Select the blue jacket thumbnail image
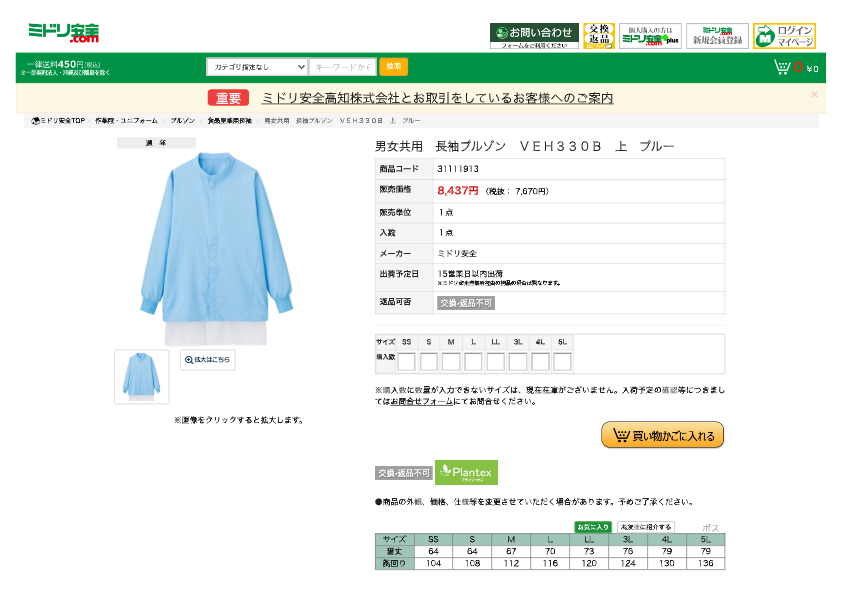This screenshot has height=594, width=841. 141,376
